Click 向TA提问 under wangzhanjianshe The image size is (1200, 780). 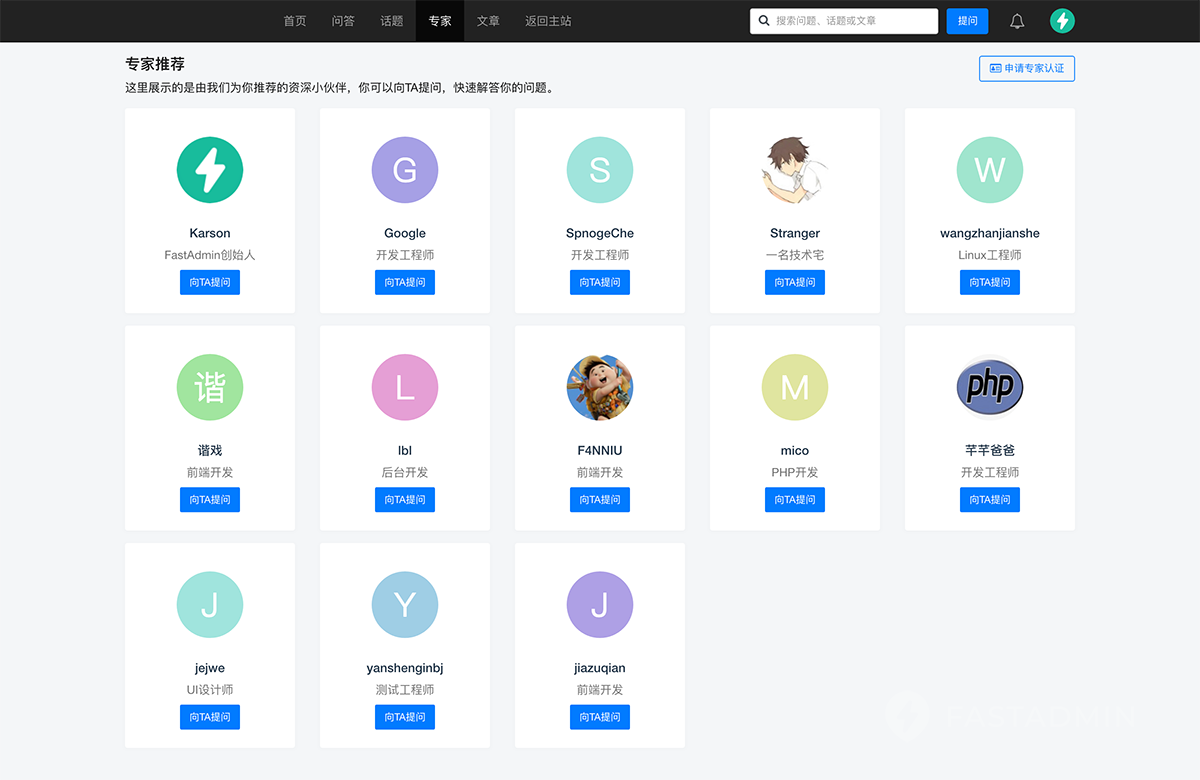[990, 282]
